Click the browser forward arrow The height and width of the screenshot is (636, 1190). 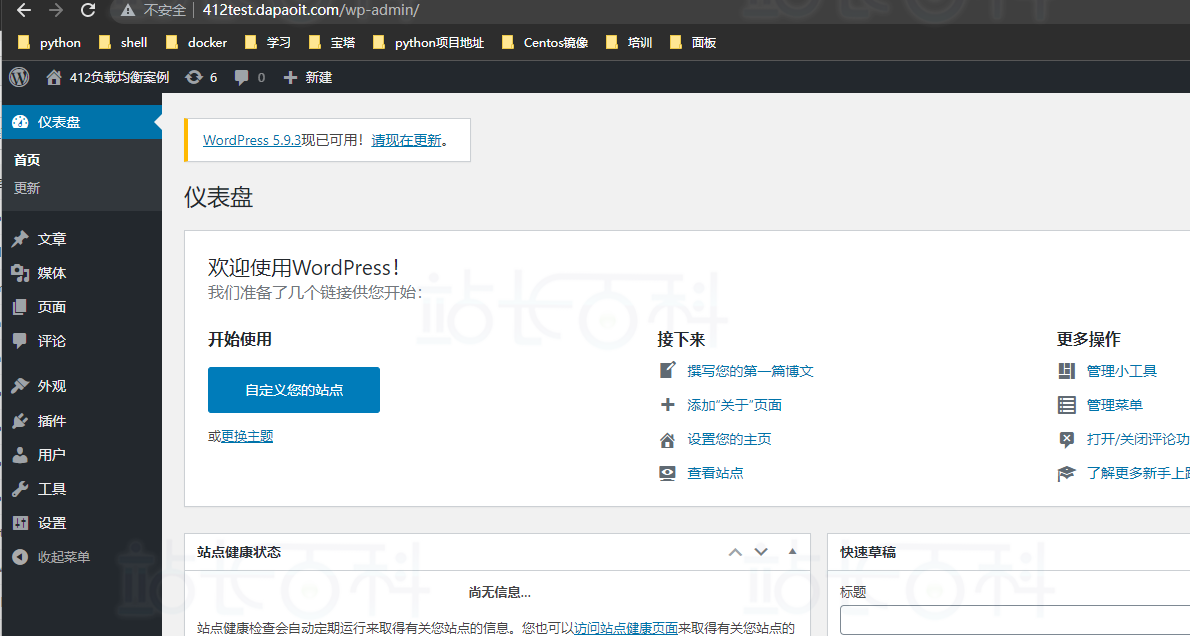(56, 11)
